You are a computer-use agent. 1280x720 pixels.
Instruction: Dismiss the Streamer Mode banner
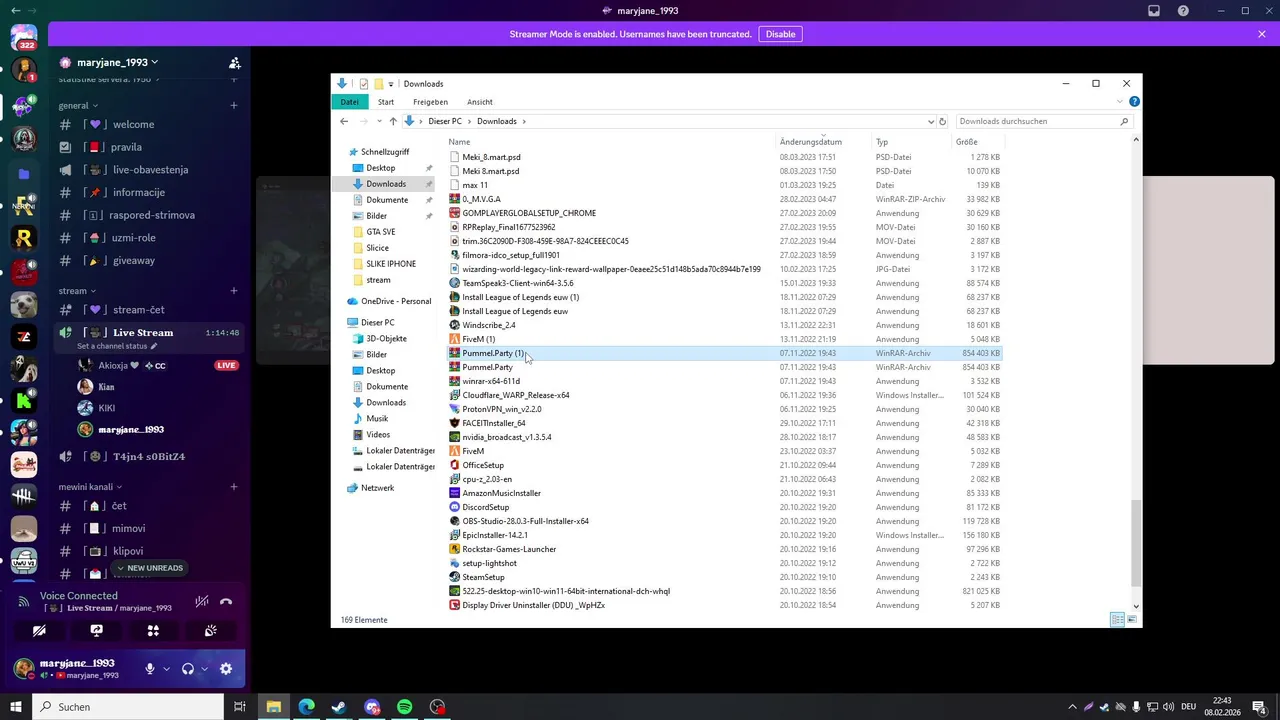(x=1262, y=34)
